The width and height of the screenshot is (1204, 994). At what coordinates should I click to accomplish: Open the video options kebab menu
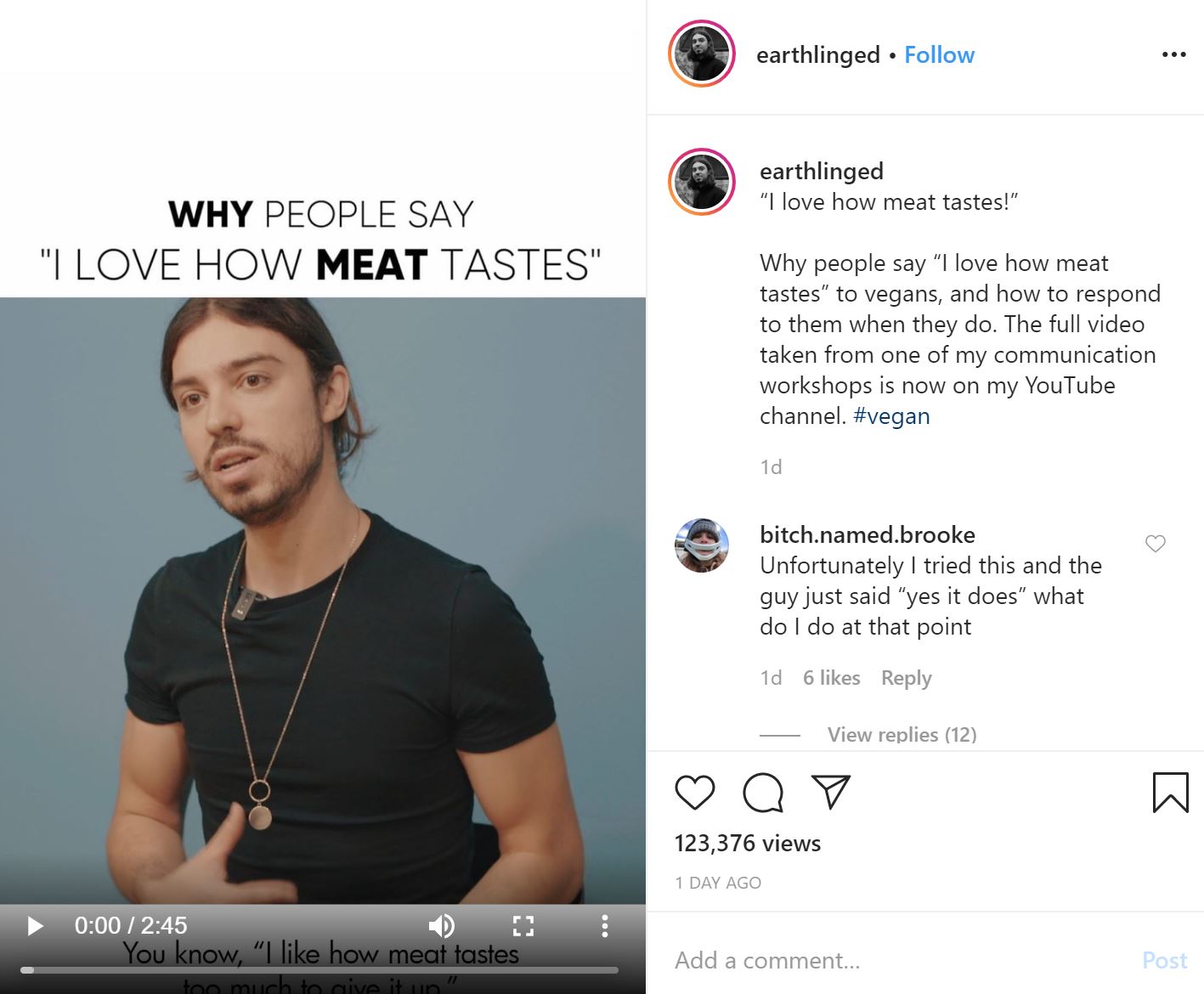pyautogui.click(x=604, y=925)
